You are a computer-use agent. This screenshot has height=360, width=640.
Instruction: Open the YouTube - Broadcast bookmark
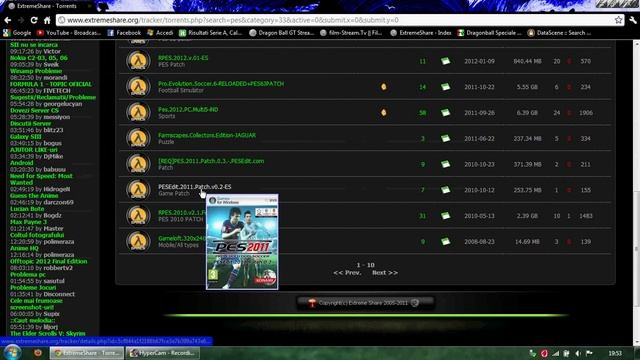(69, 33)
